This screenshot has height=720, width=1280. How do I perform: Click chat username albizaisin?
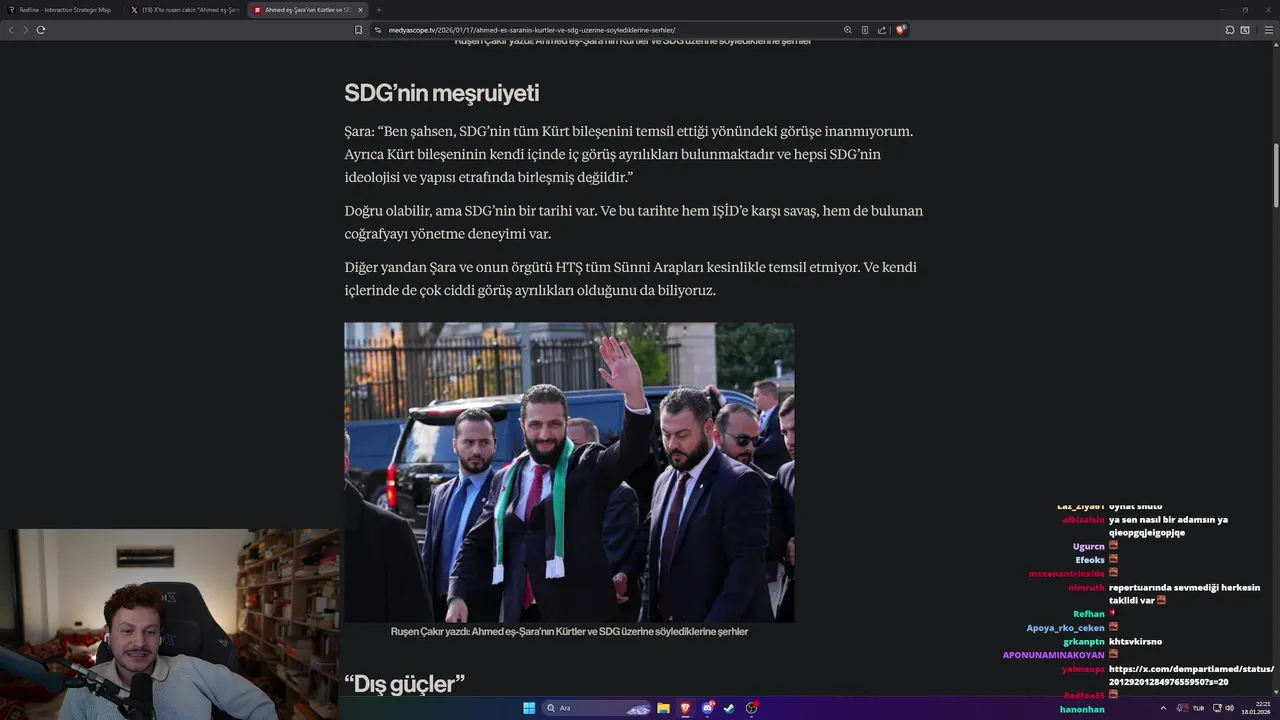point(1083,520)
